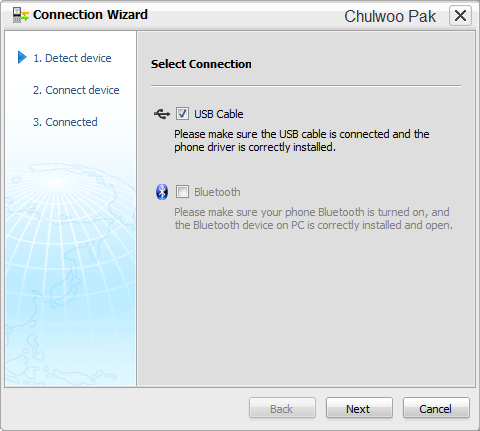The width and height of the screenshot is (480, 431).
Task: Close the Connection Wizard window
Action: pos(460,15)
